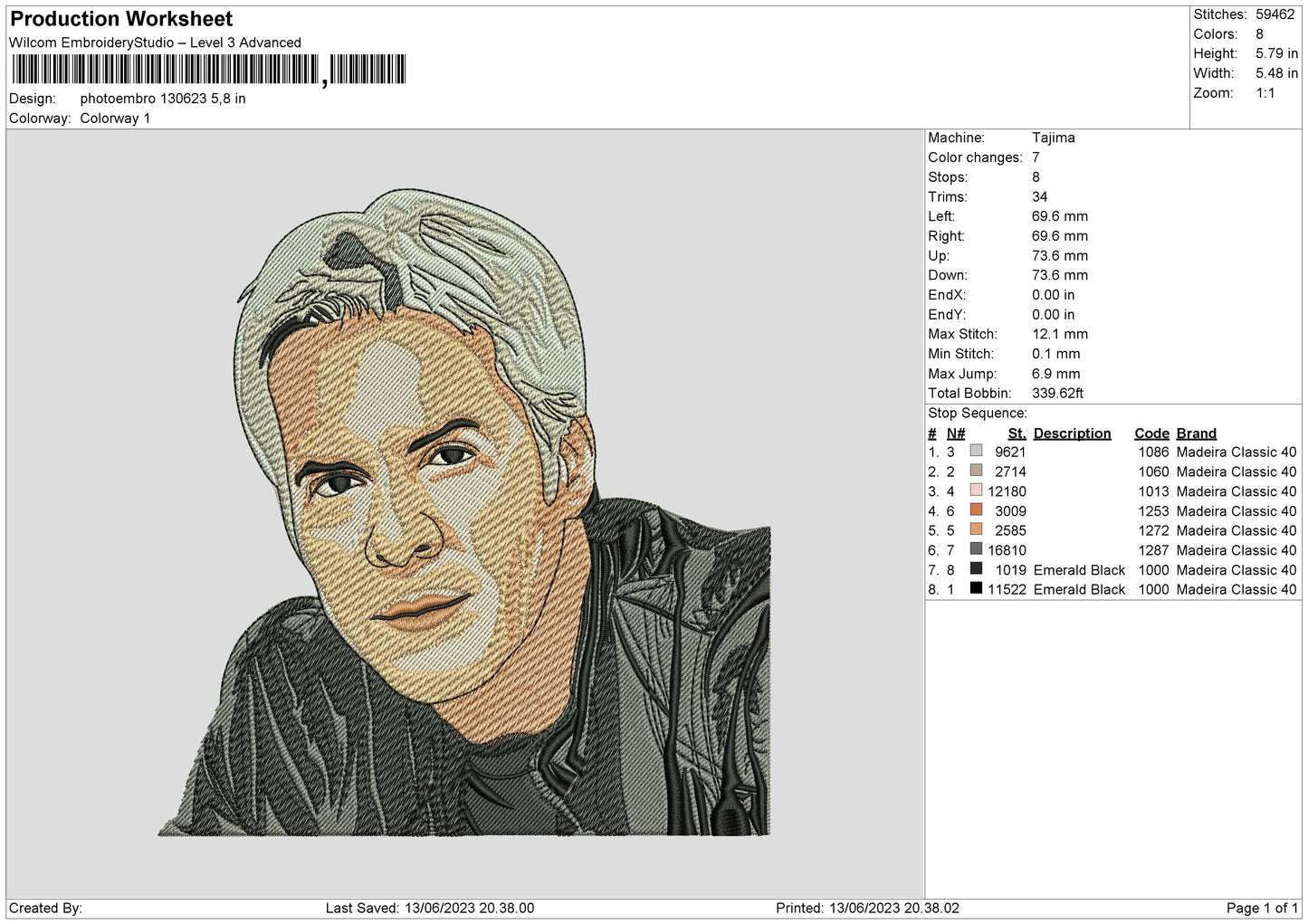Click the Height value '5.79 in'

tap(1276, 53)
